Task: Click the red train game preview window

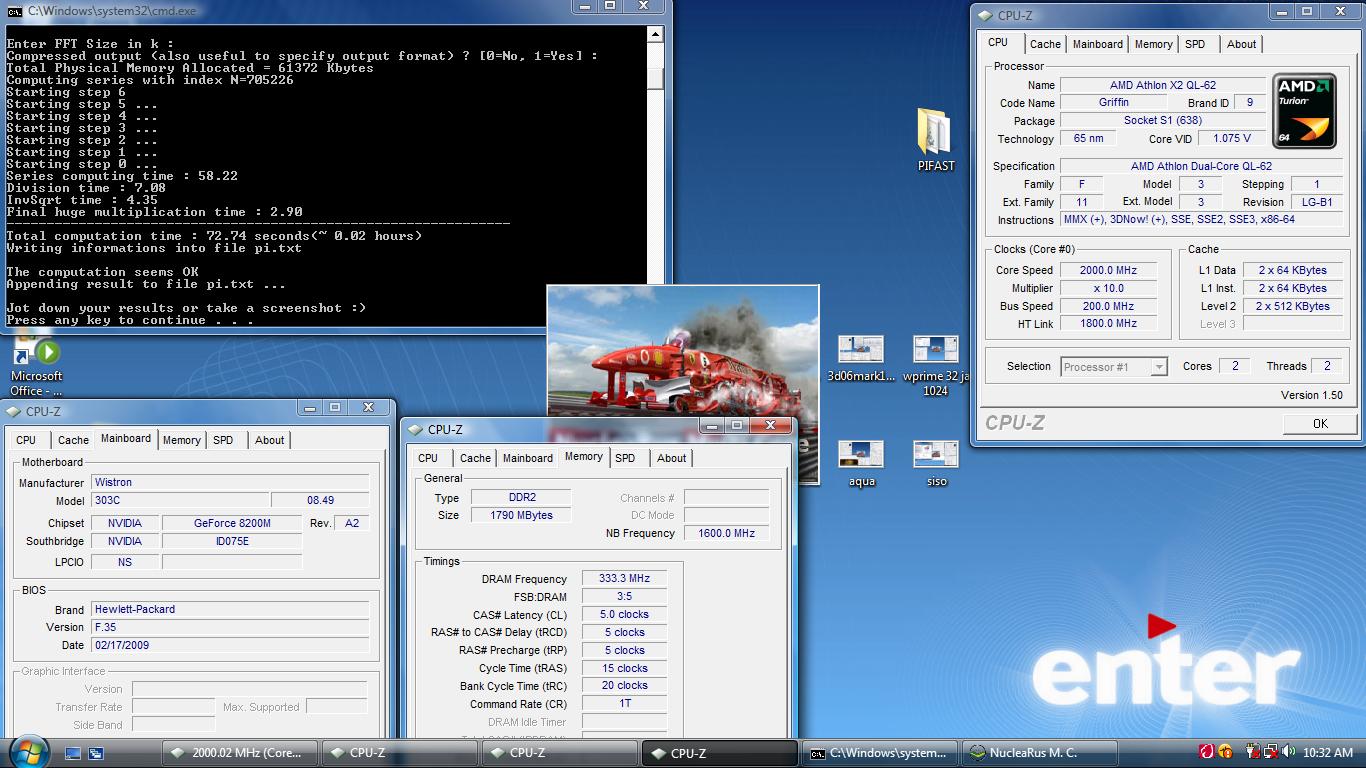Action: [683, 350]
